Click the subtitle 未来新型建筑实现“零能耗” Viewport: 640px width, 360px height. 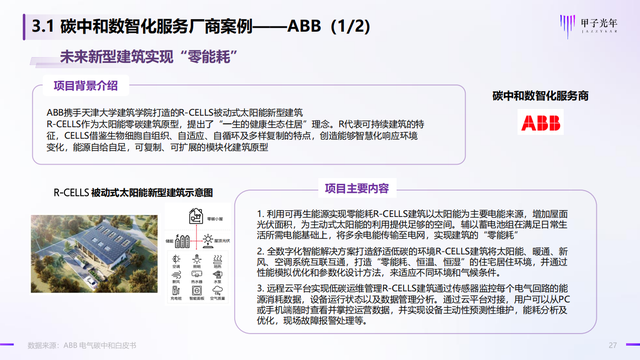(149, 57)
